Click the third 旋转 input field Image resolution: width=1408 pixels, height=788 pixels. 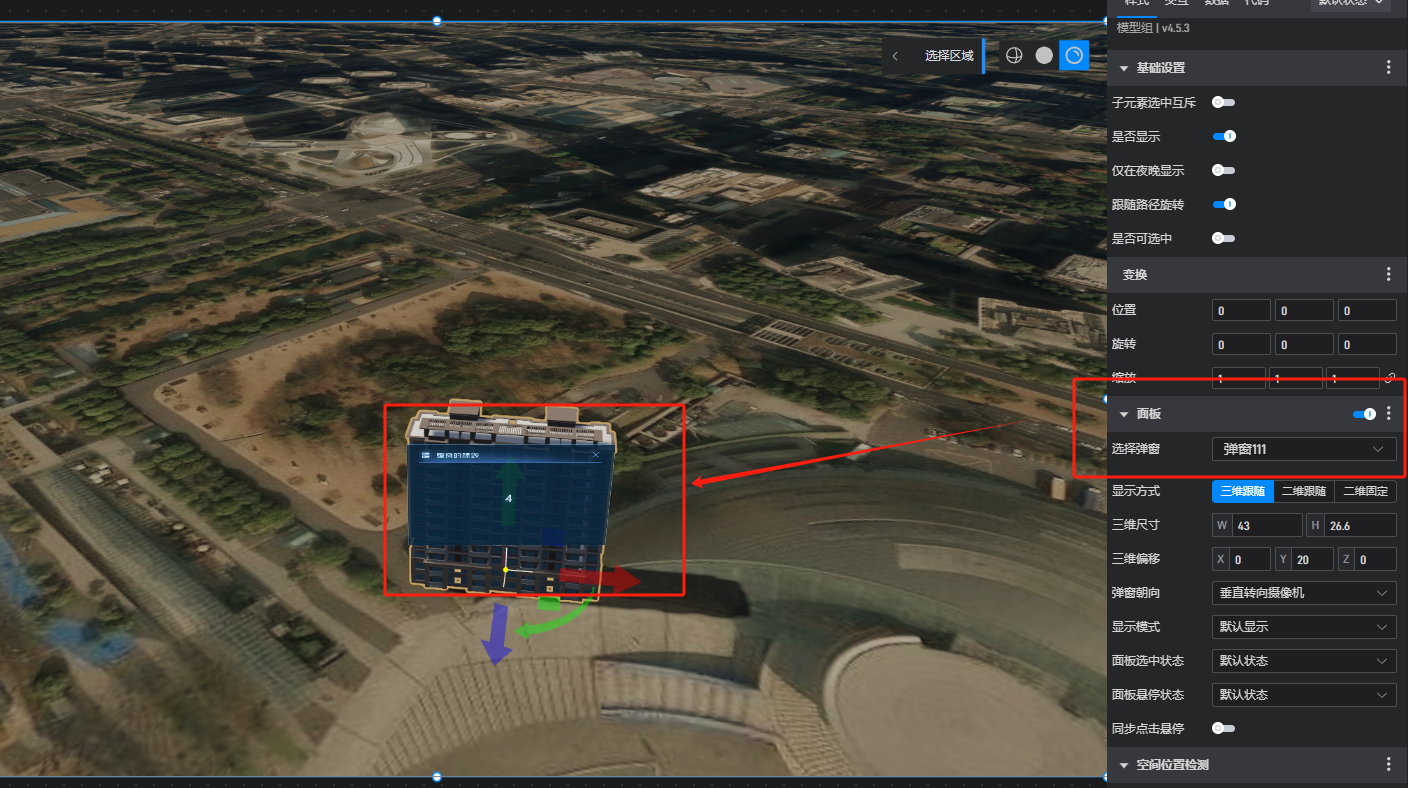tap(1367, 344)
